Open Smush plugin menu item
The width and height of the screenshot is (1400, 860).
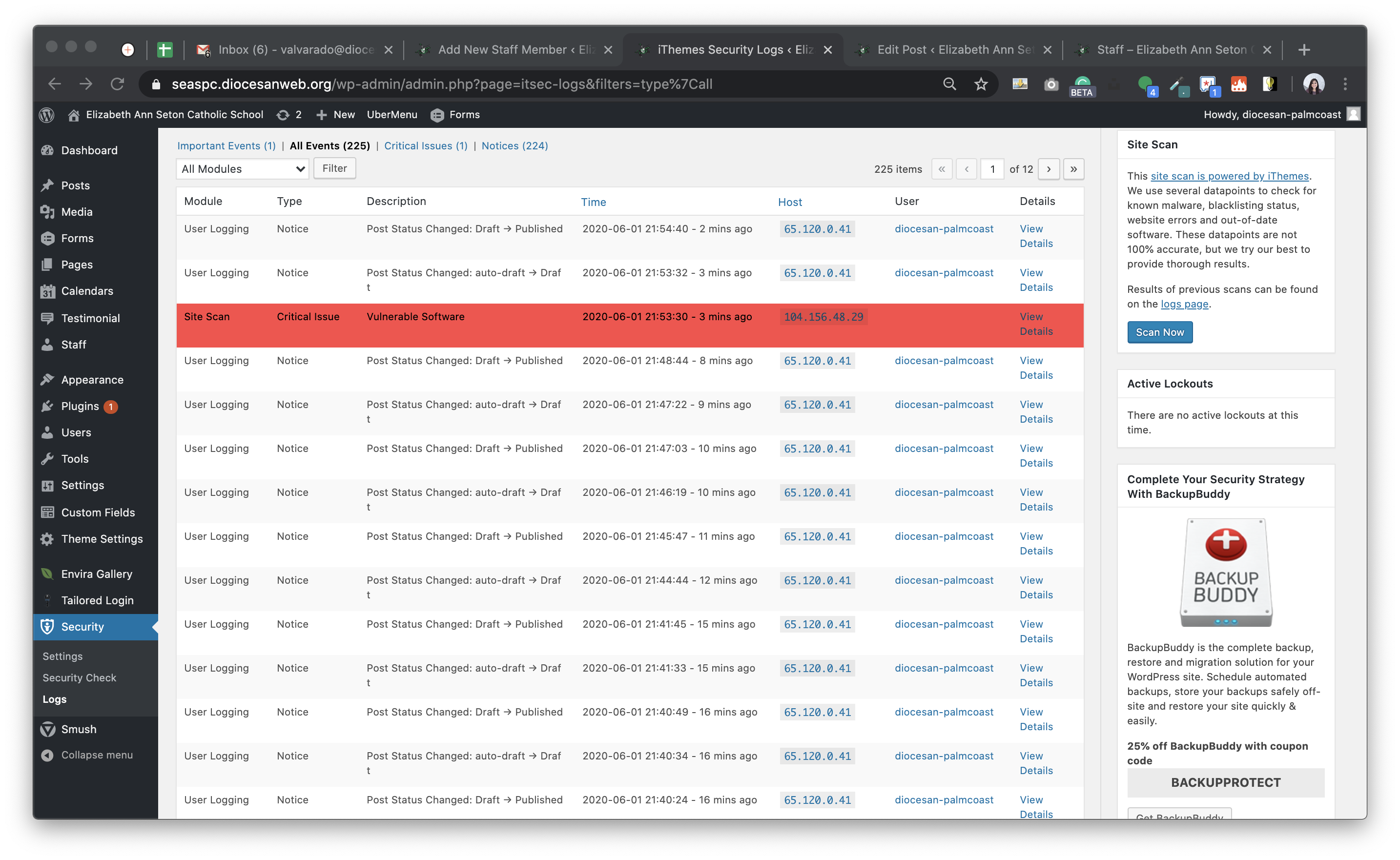pos(79,729)
